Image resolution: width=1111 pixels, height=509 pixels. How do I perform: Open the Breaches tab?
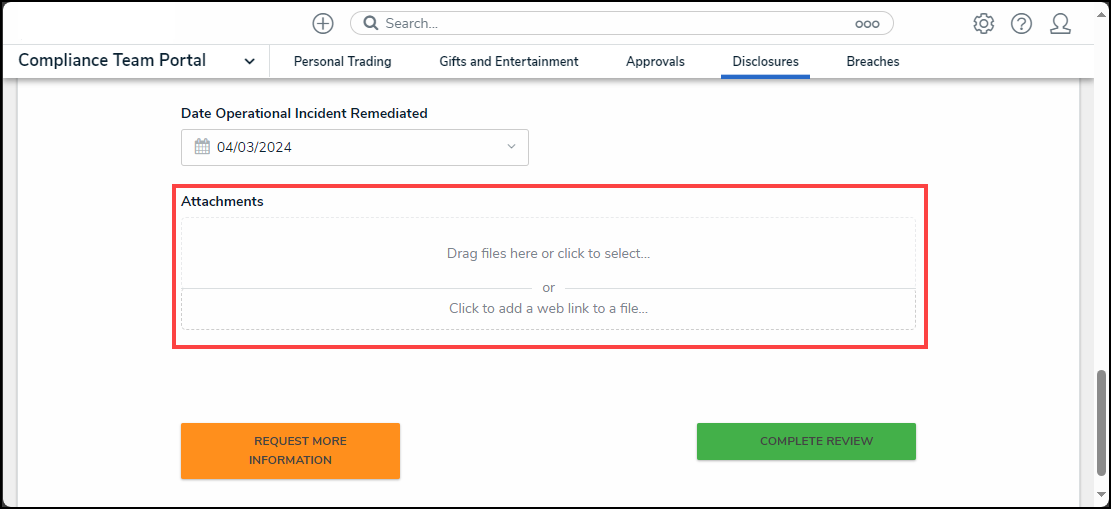(872, 61)
